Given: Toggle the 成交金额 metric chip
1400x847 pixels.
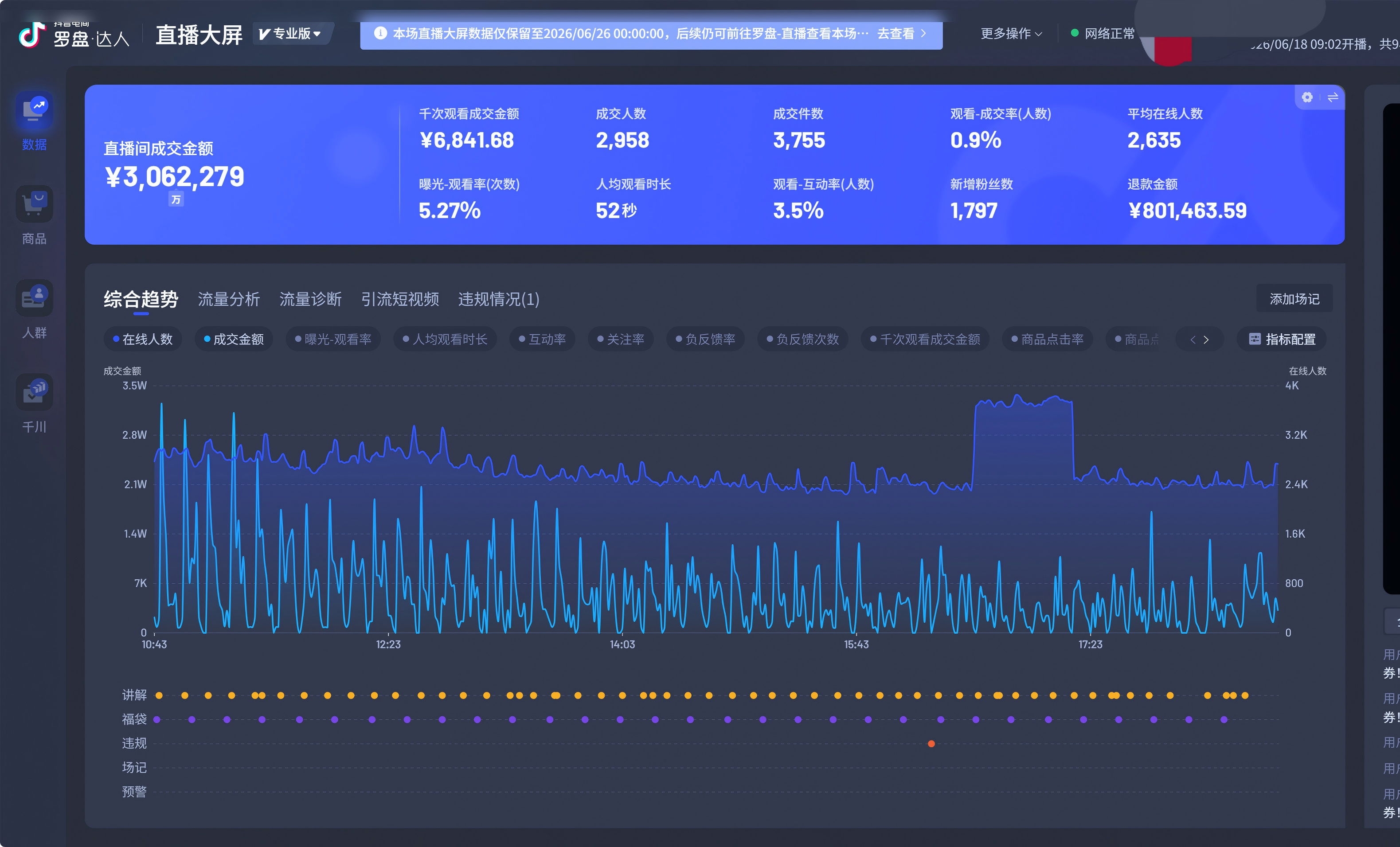Looking at the screenshot, I should click(234, 339).
